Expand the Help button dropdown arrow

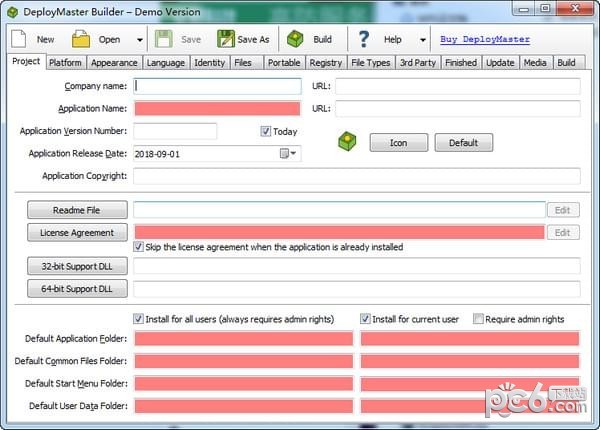tap(423, 39)
